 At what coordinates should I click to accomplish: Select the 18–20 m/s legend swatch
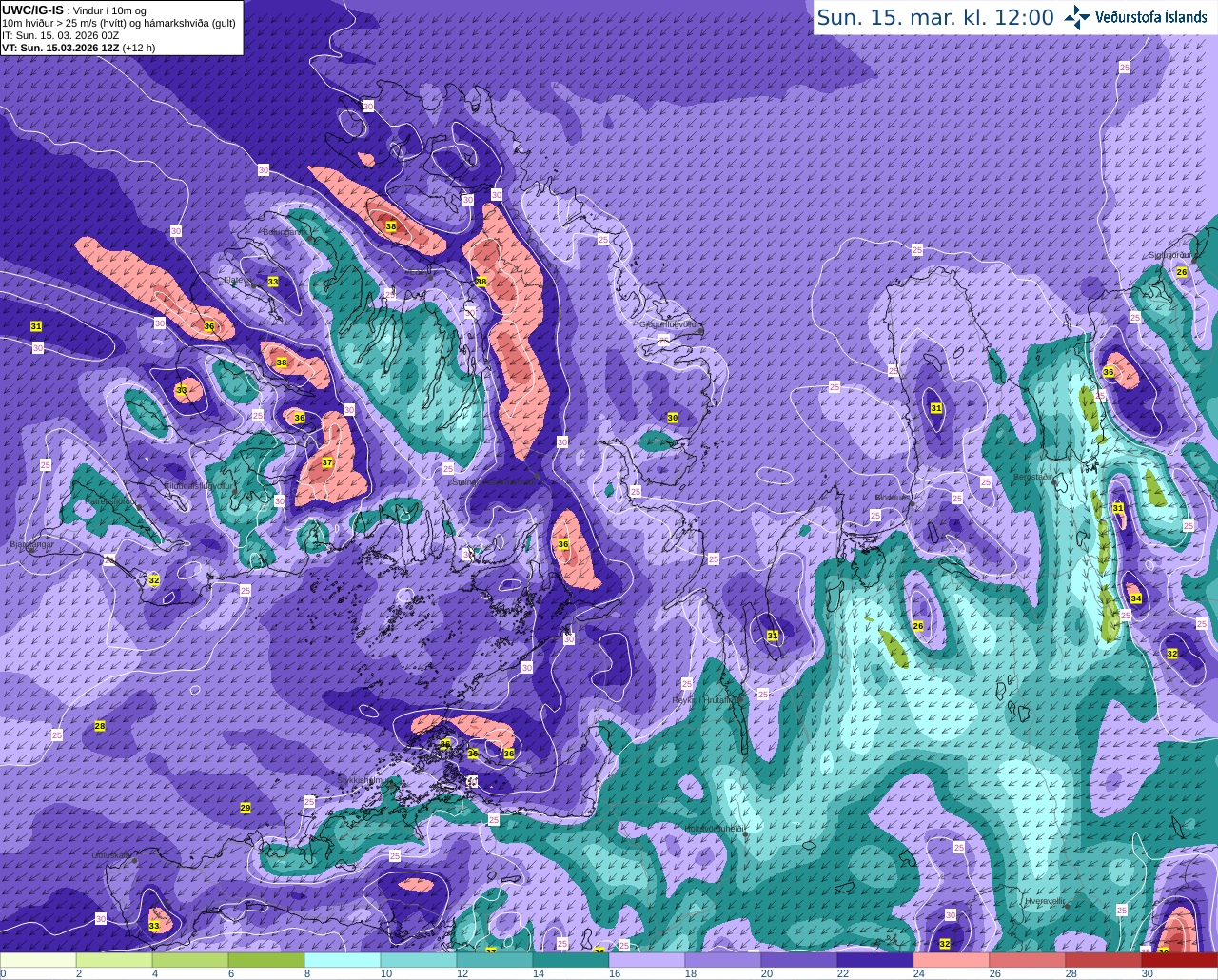(x=723, y=960)
